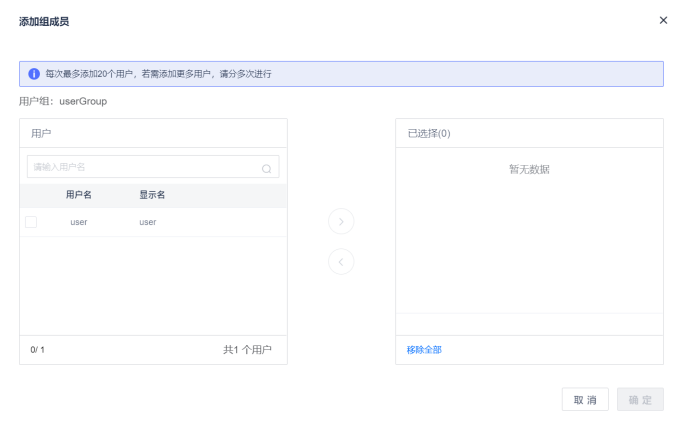683x430 pixels.
Task: Click the 用户组: userGroup label
Action: (63, 101)
